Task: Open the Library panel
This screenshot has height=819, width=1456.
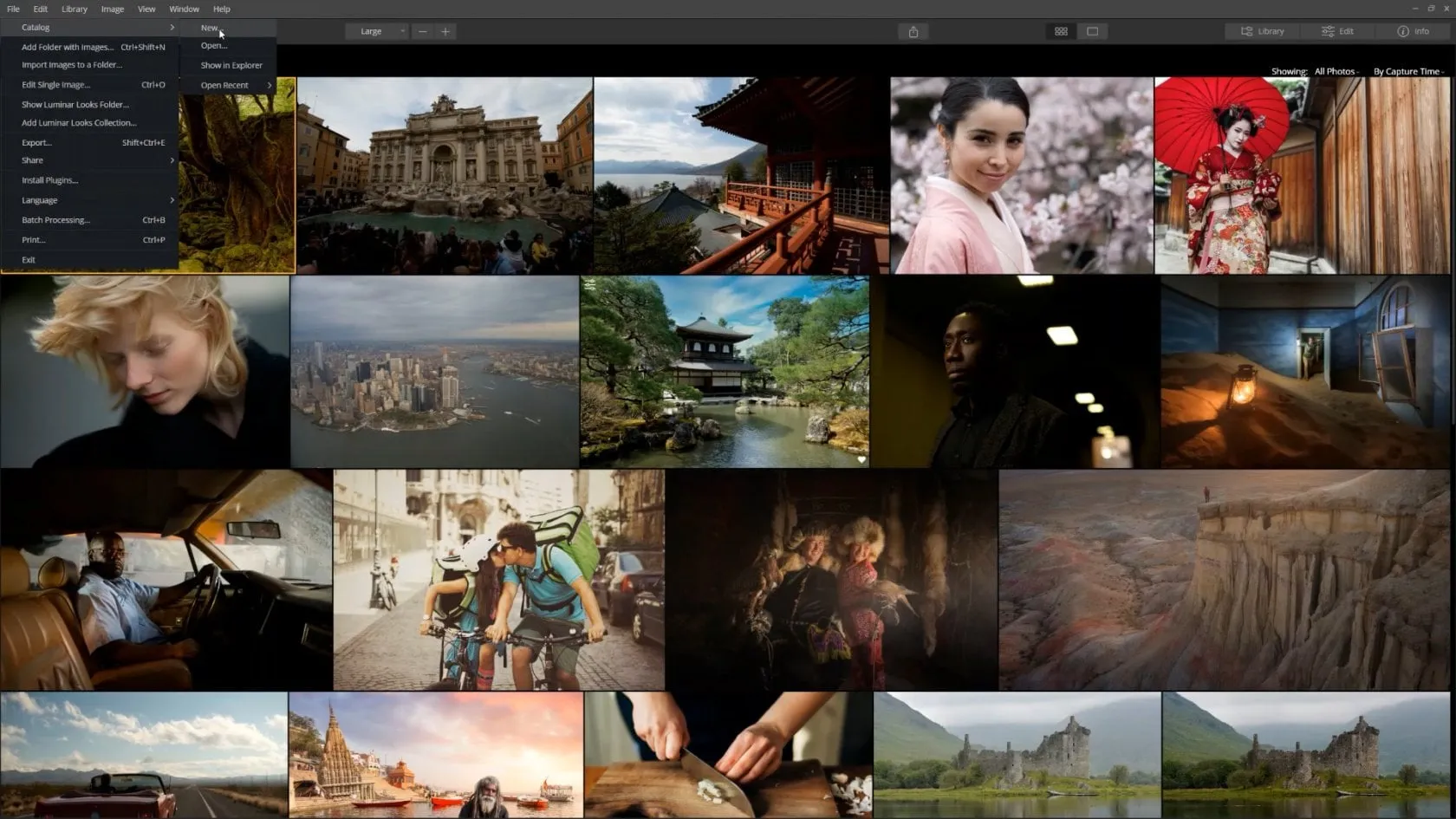Action: coord(1262,31)
